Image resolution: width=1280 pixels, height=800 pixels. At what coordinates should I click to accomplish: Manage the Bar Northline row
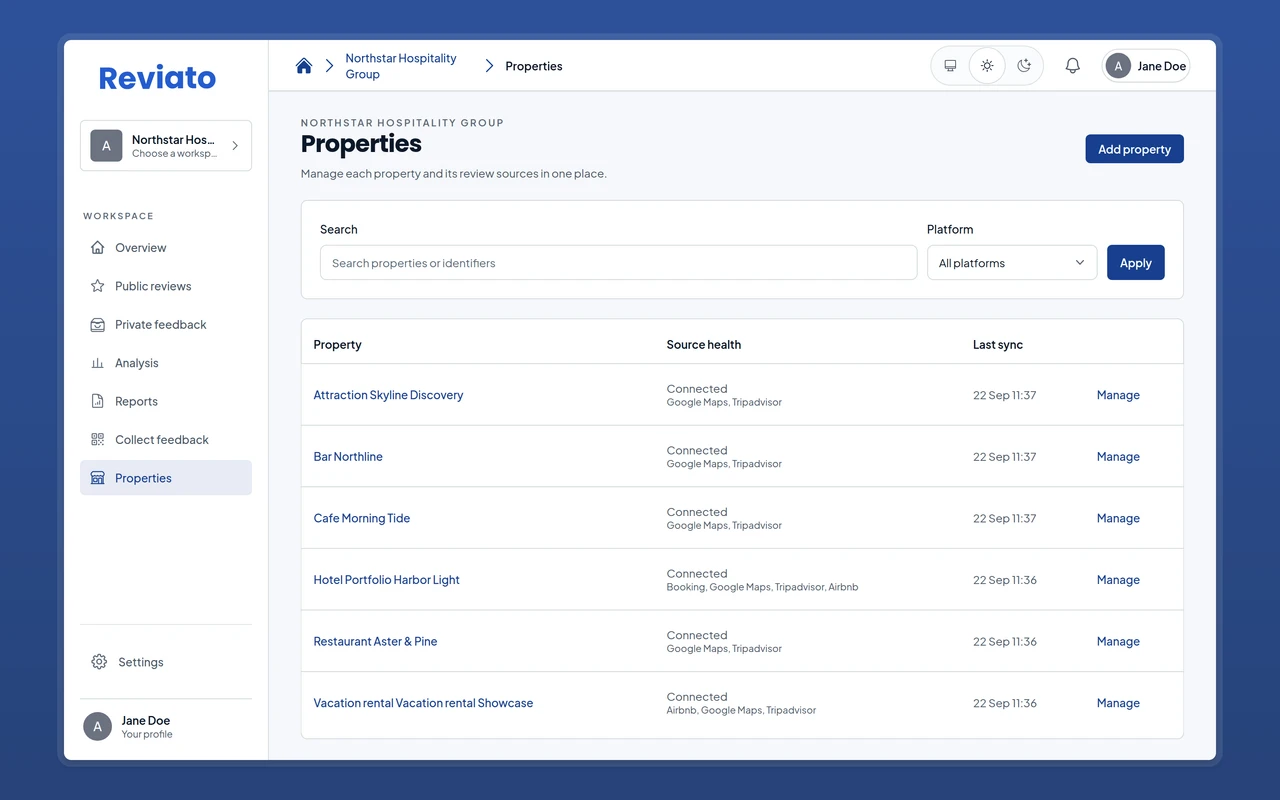coord(1118,457)
